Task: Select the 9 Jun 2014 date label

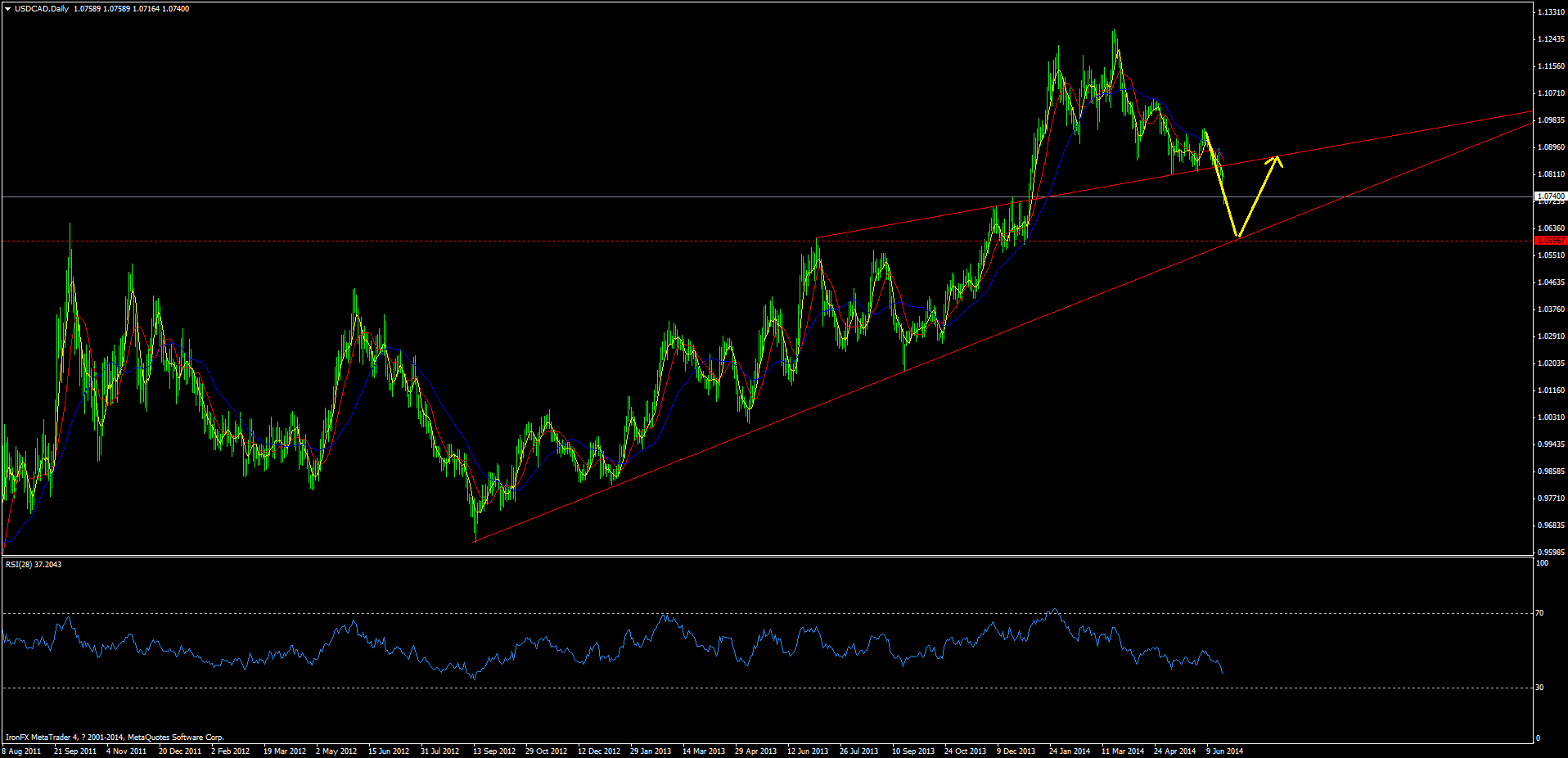Action: click(x=1224, y=750)
